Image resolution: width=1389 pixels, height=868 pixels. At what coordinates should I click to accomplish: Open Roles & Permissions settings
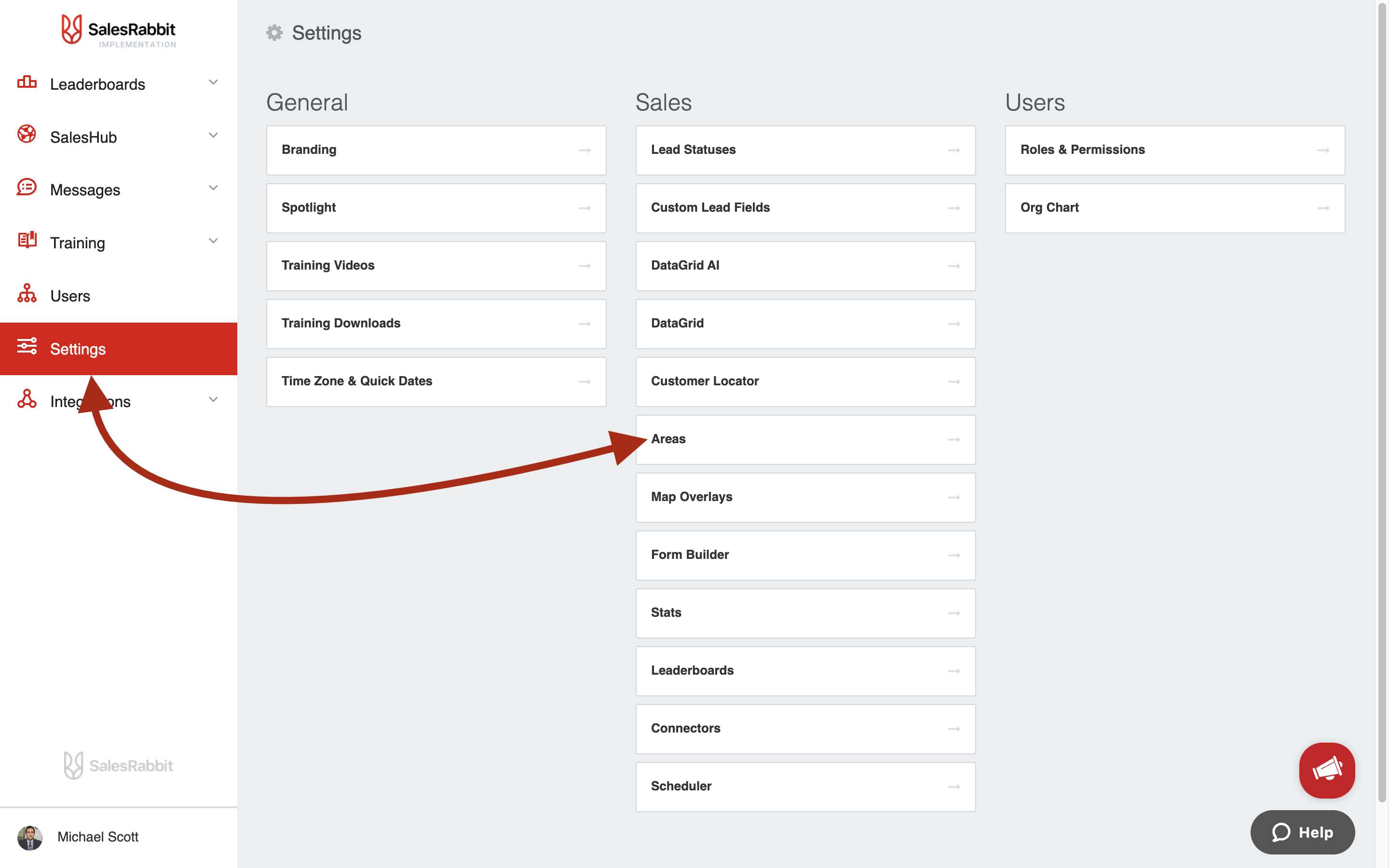pyautogui.click(x=1175, y=150)
